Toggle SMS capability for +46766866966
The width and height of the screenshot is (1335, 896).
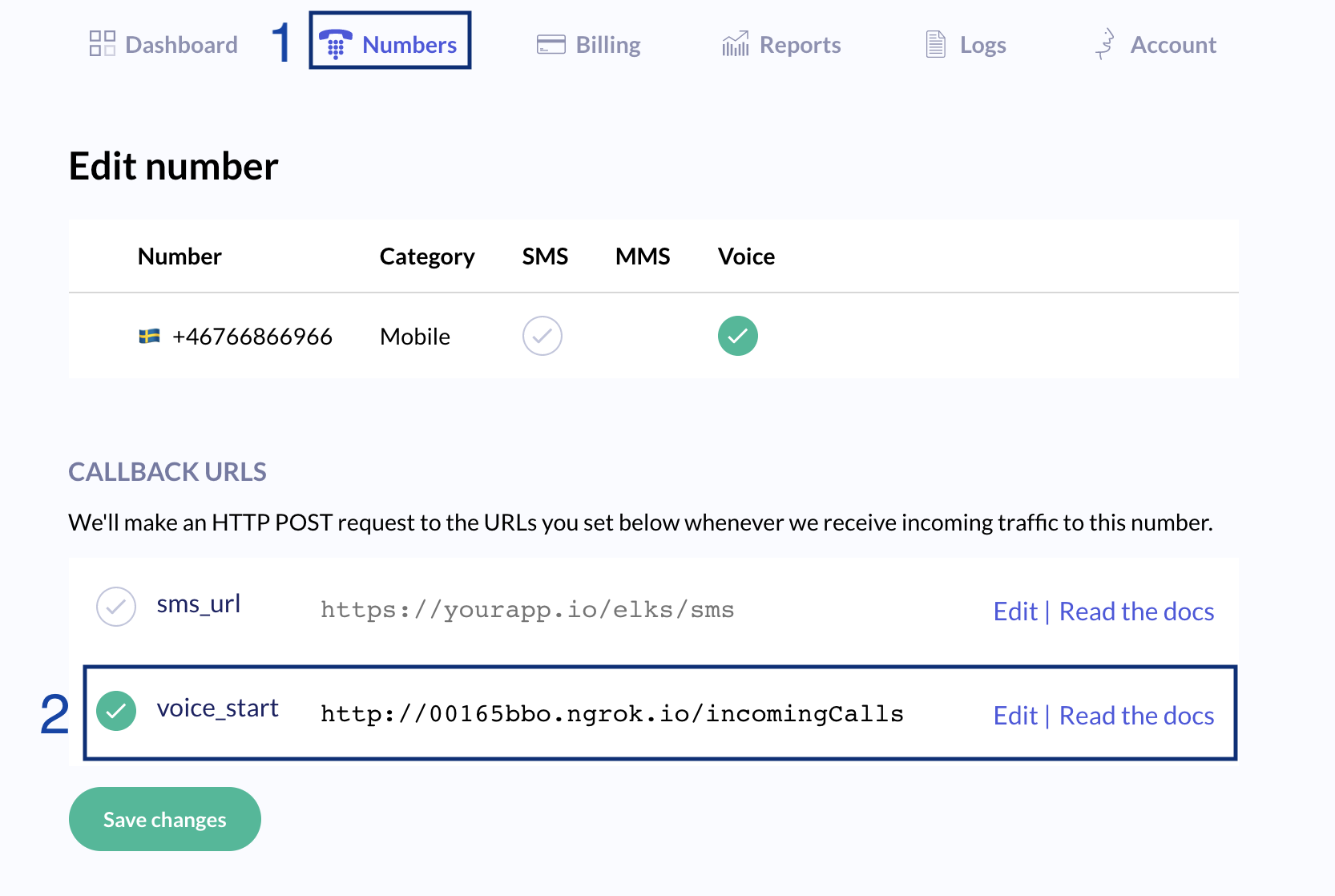(542, 336)
